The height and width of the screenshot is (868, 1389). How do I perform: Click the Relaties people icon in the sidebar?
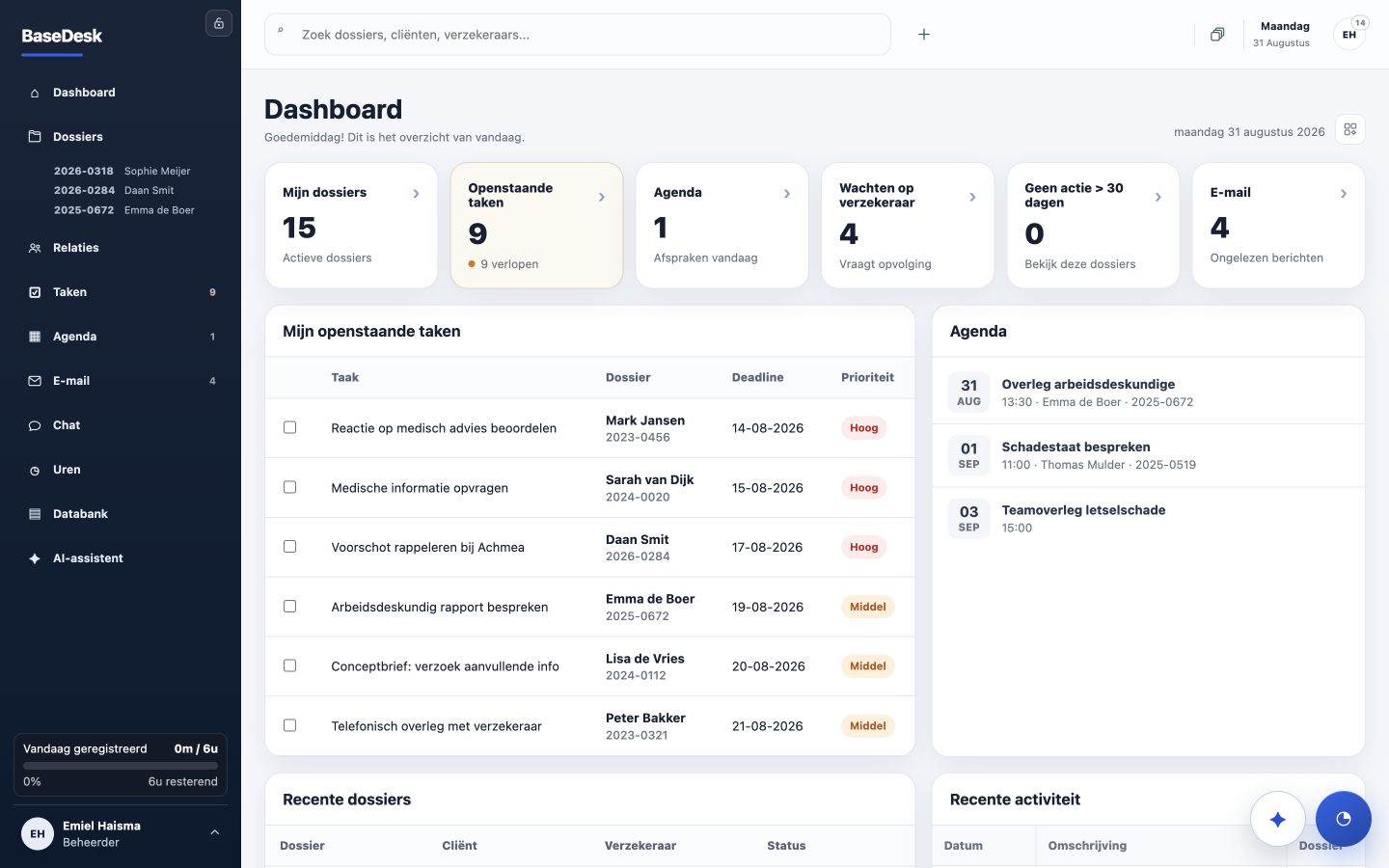pyautogui.click(x=35, y=248)
